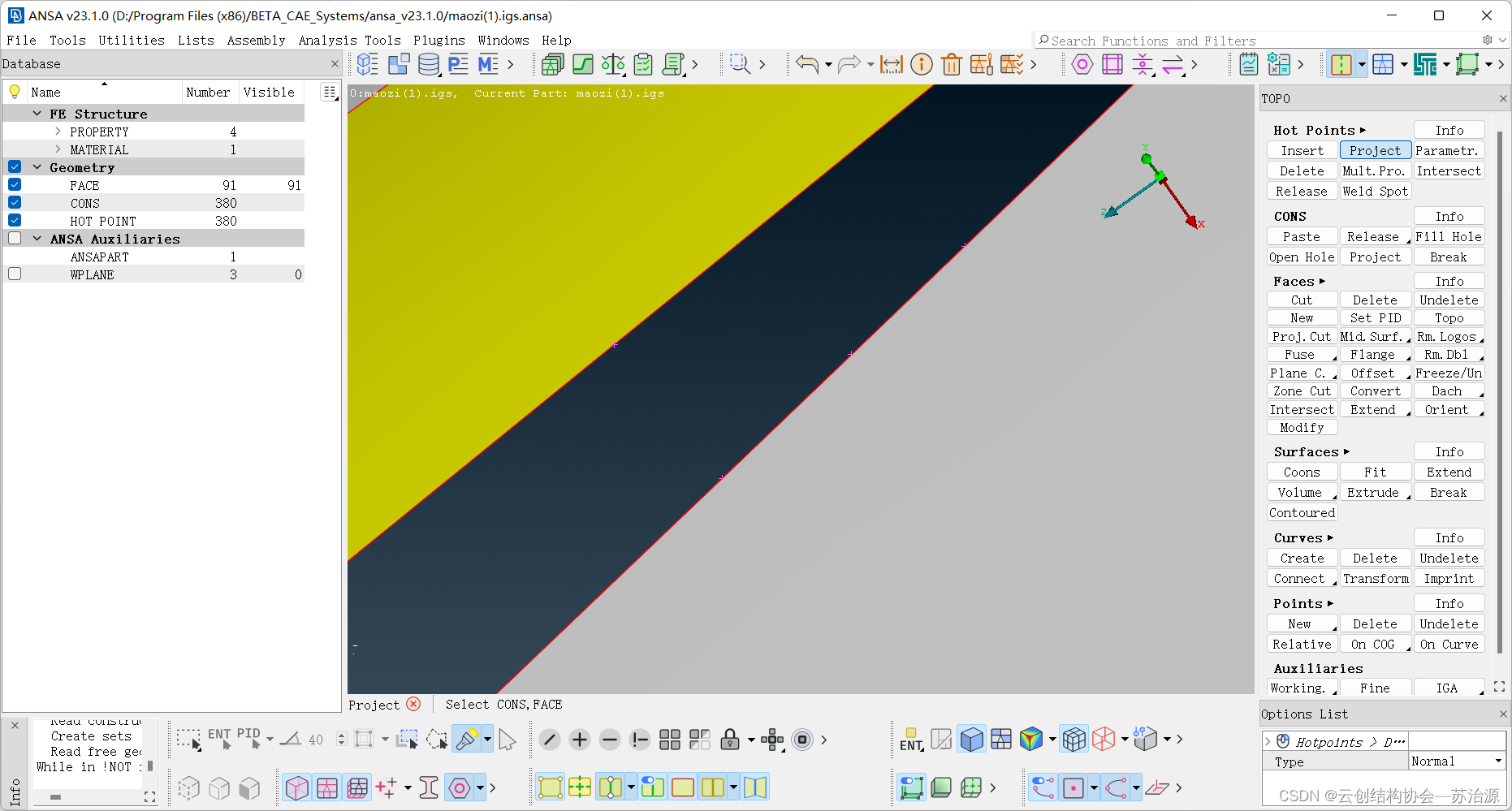Image resolution: width=1512 pixels, height=811 pixels.
Task: Click the Fill Hole button under CONS
Action: tap(1449, 237)
